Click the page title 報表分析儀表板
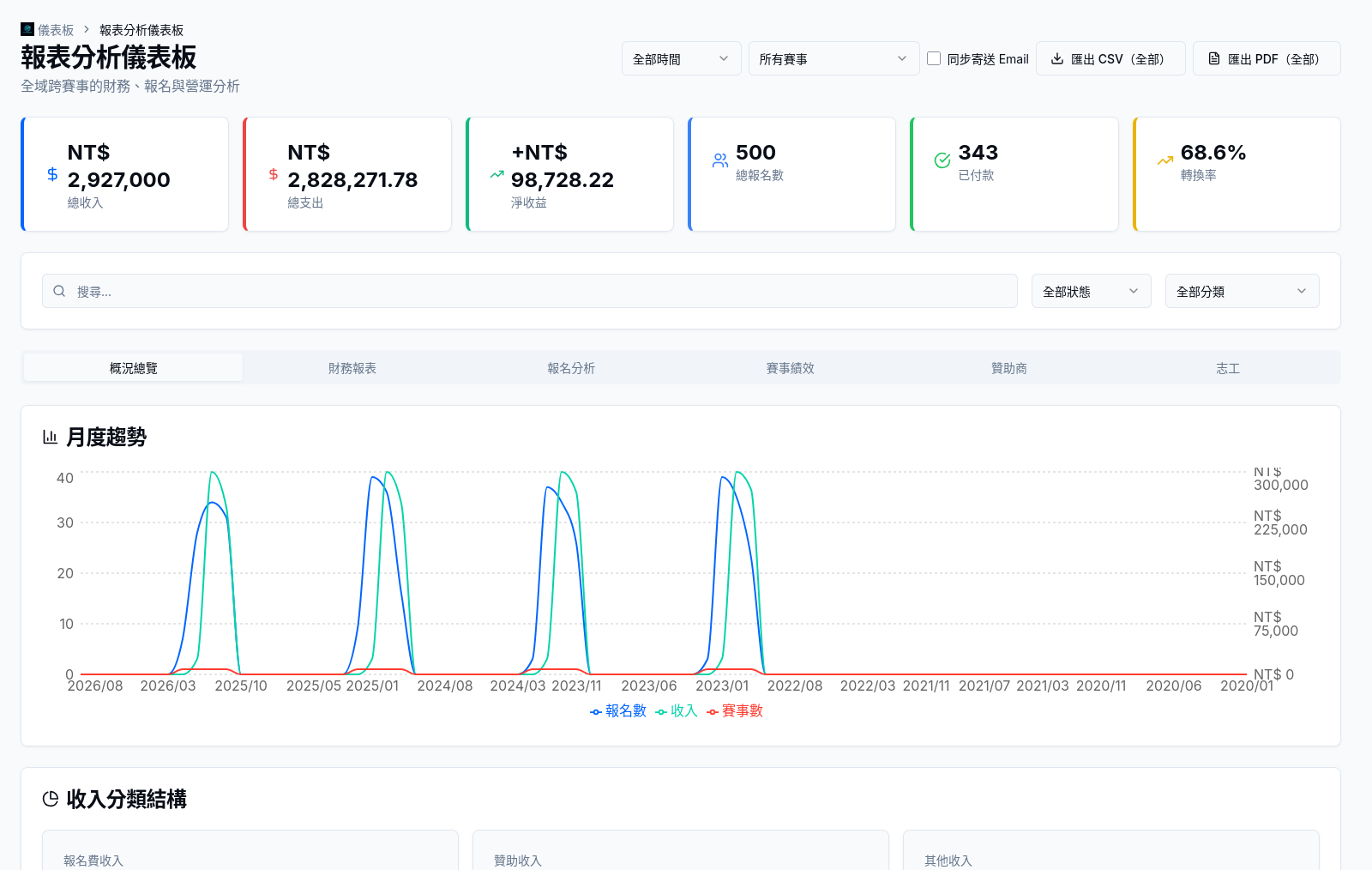Image resolution: width=1372 pixels, height=870 pixels. click(109, 57)
